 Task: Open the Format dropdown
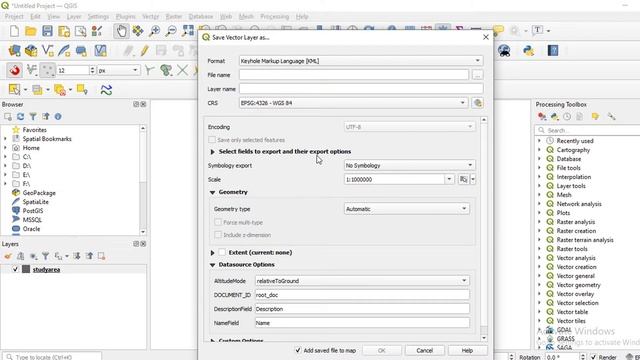pyautogui.click(x=361, y=61)
